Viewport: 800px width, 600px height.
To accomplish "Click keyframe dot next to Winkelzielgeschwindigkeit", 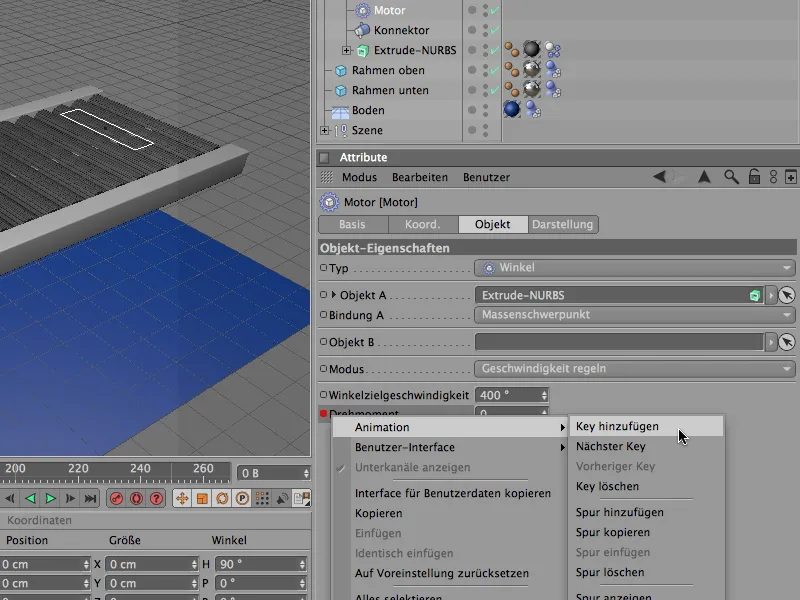I will click(x=323, y=395).
